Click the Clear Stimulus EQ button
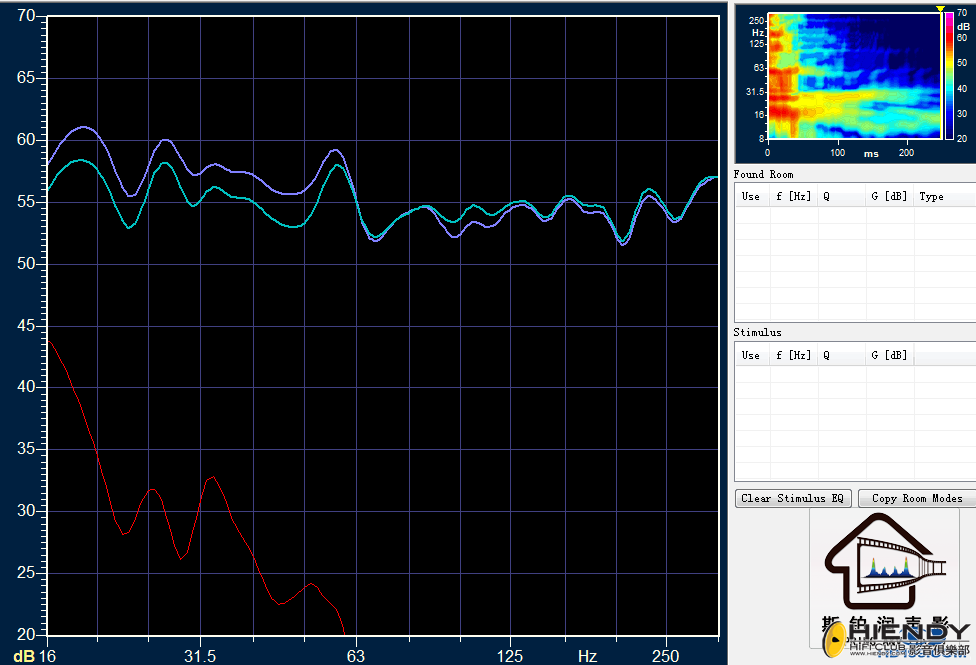 [792, 498]
